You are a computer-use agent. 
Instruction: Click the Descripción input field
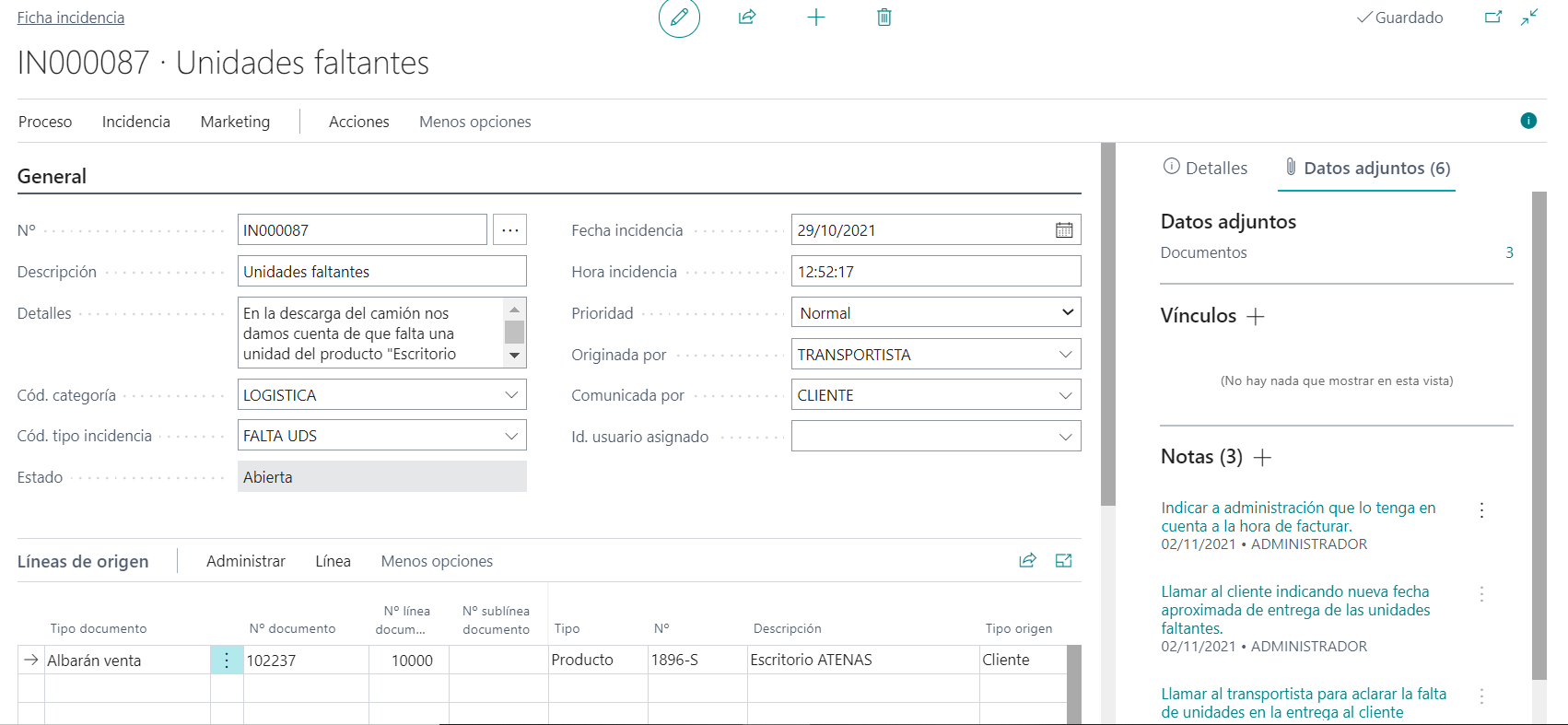pos(381,272)
